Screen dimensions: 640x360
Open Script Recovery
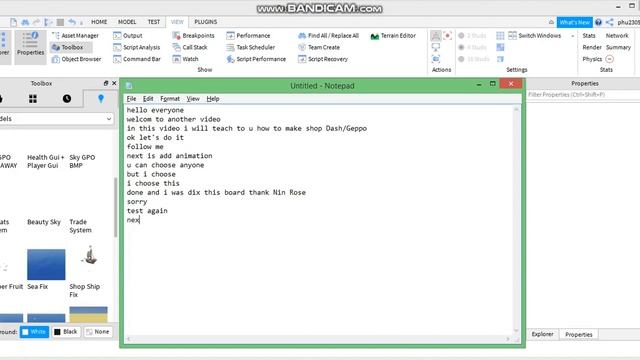click(x=323, y=59)
